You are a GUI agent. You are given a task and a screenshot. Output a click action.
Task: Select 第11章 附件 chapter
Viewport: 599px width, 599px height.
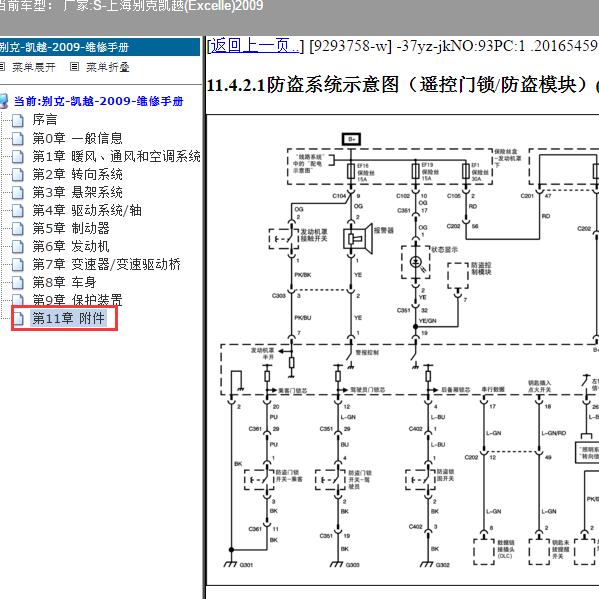tap(68, 318)
